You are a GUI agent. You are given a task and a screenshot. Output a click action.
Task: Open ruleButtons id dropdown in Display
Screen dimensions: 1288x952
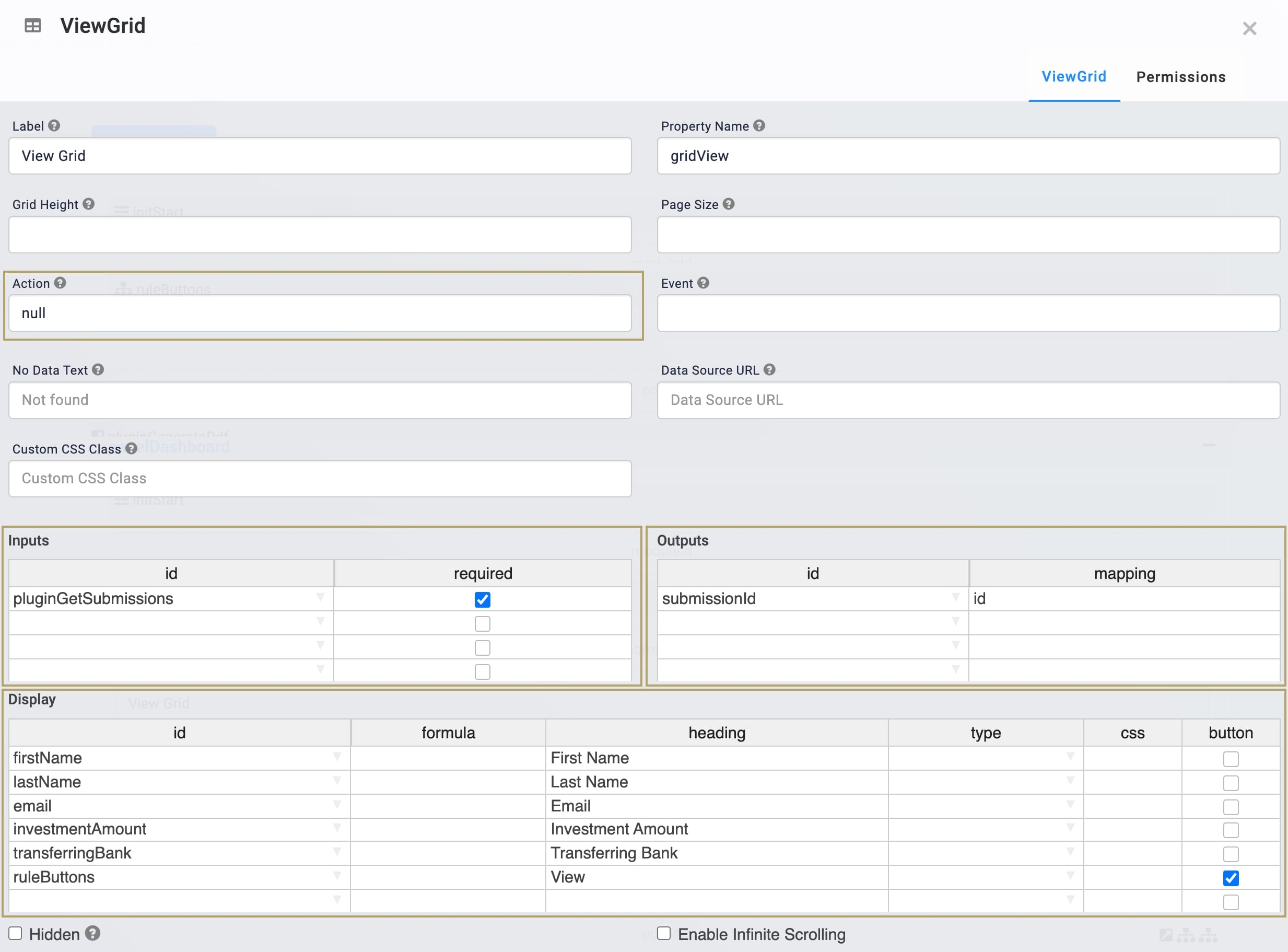[x=337, y=875]
